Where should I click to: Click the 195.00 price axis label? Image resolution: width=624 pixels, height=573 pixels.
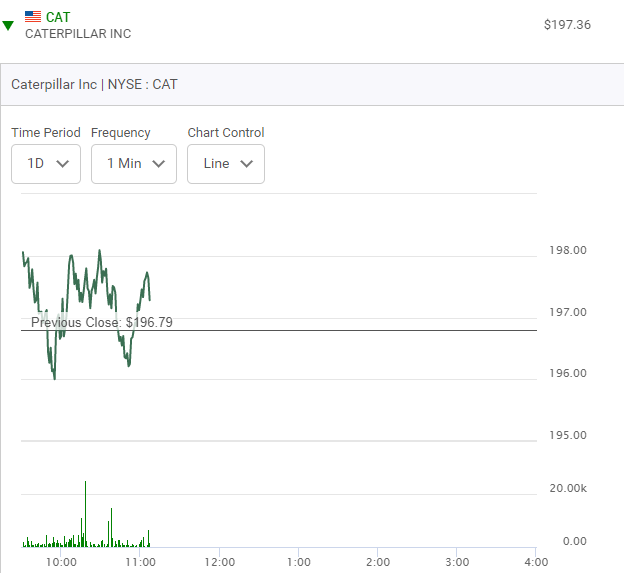coord(568,435)
